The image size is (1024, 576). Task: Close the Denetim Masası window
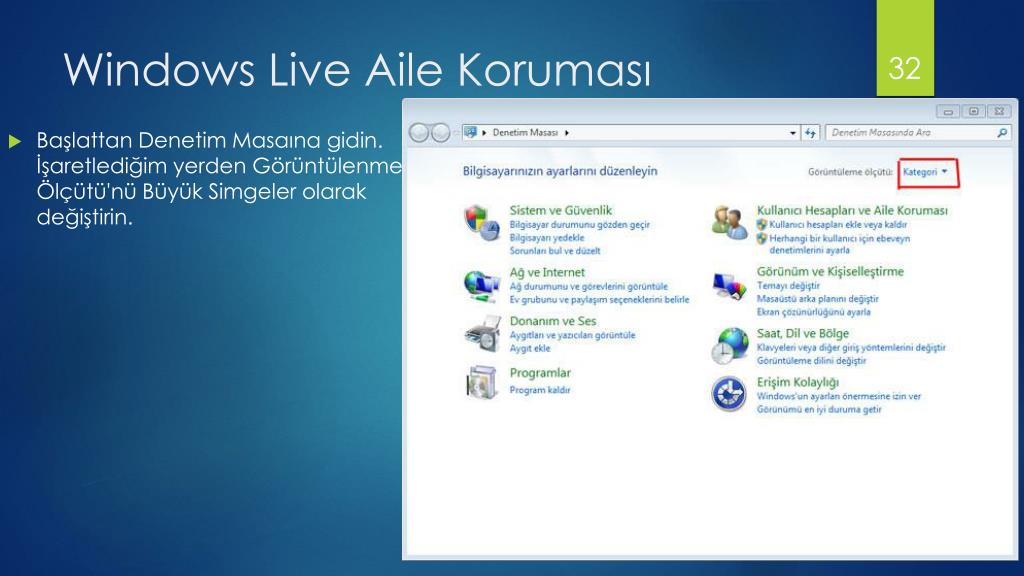999,112
